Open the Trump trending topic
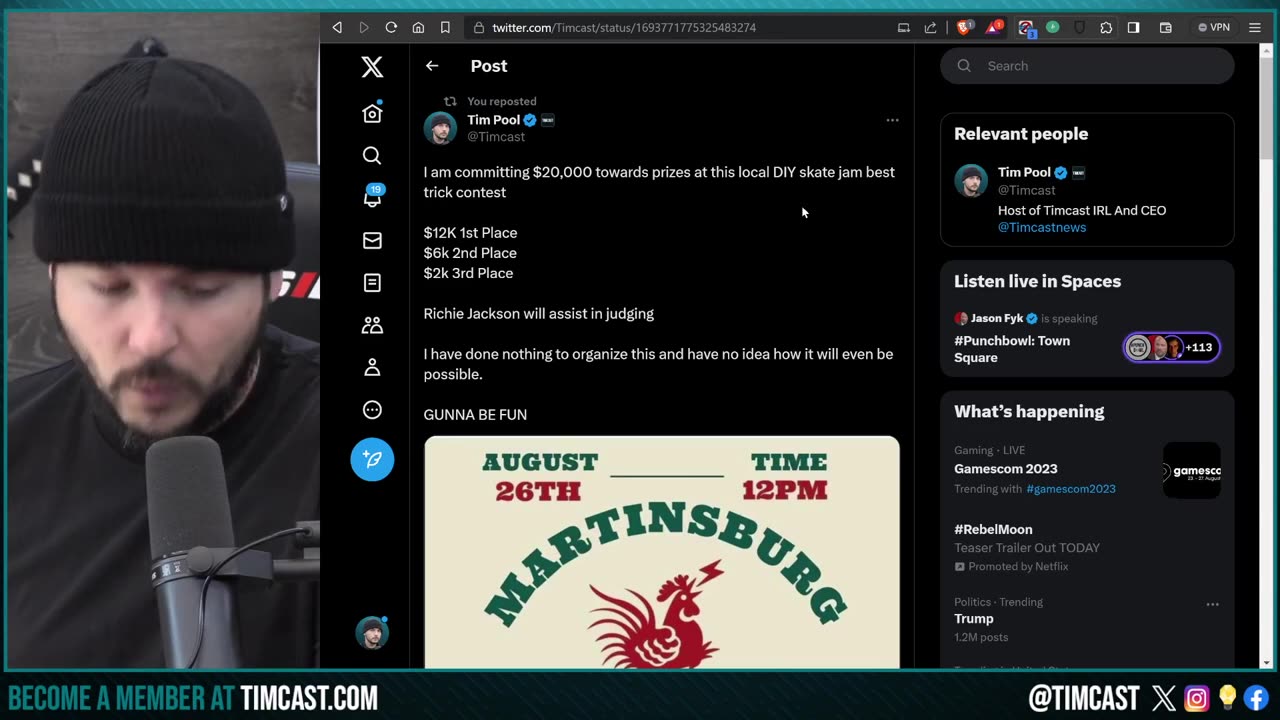The image size is (1280, 720). pyautogui.click(x=974, y=619)
